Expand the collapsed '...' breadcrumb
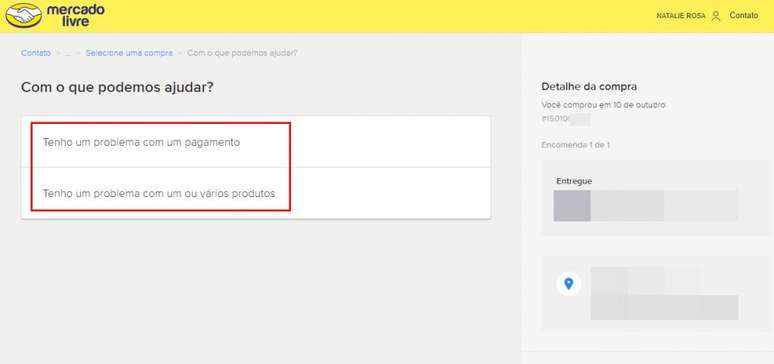Image resolution: width=774 pixels, height=364 pixels. (x=68, y=53)
